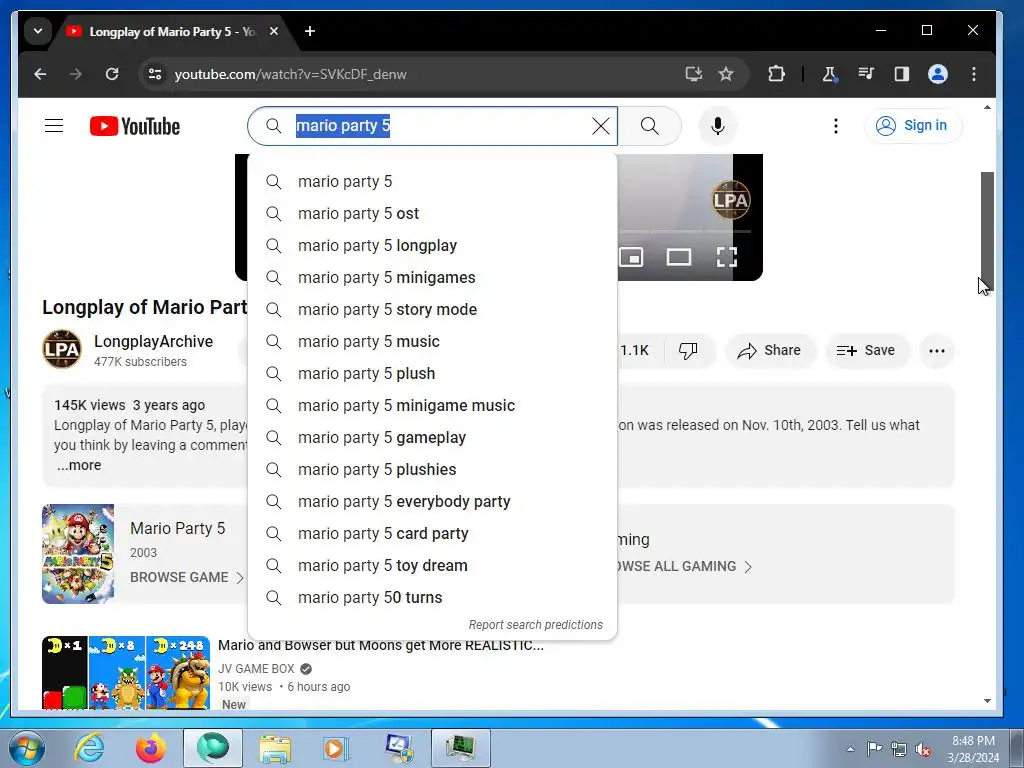The width and height of the screenshot is (1024, 768).
Task: Dislike the video with thumbs-down
Action: 688,351
